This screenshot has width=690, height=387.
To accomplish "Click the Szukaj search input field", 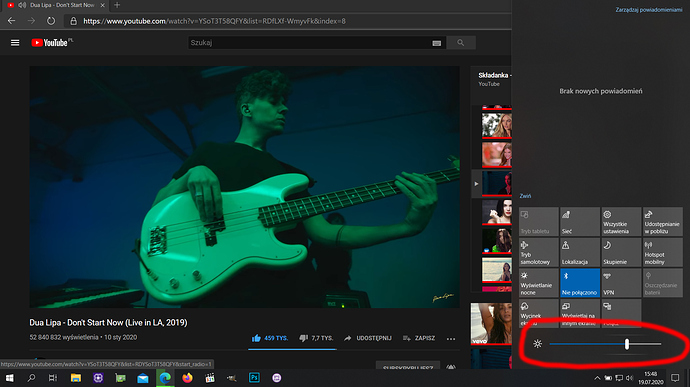I will [308, 43].
